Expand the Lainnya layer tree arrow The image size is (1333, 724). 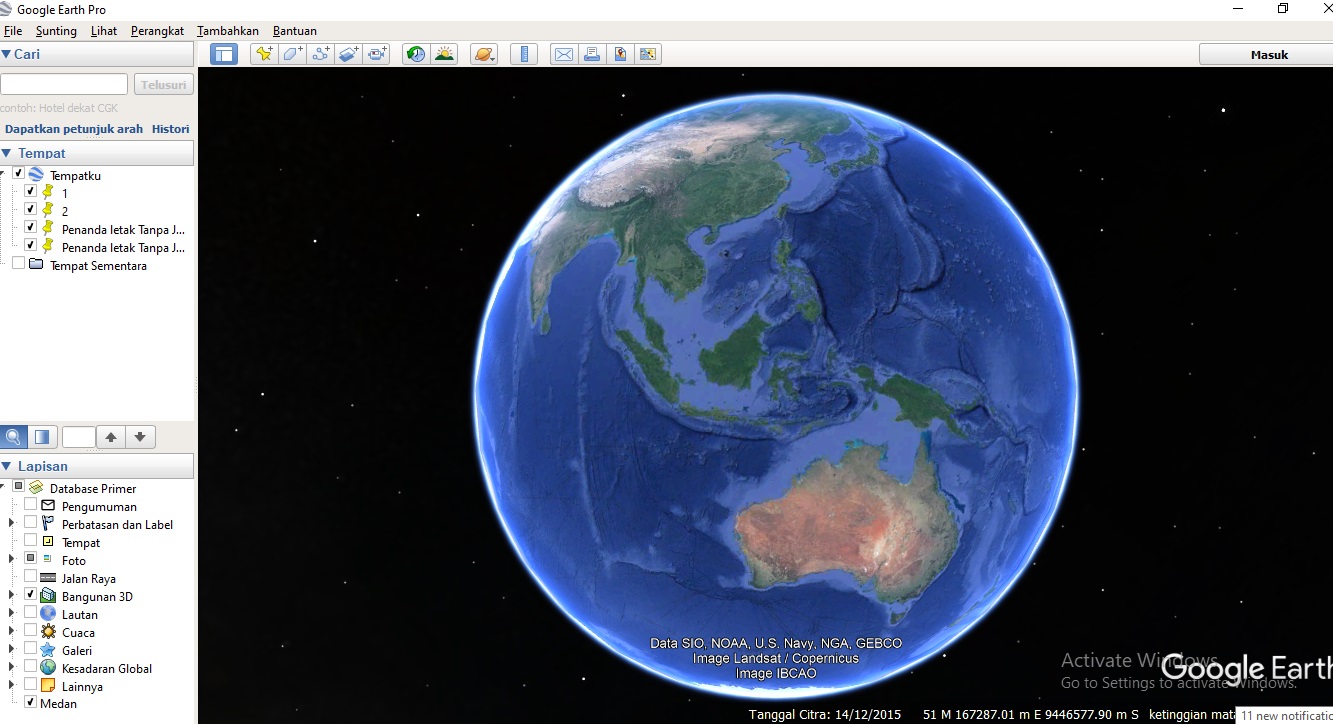tap(12, 685)
